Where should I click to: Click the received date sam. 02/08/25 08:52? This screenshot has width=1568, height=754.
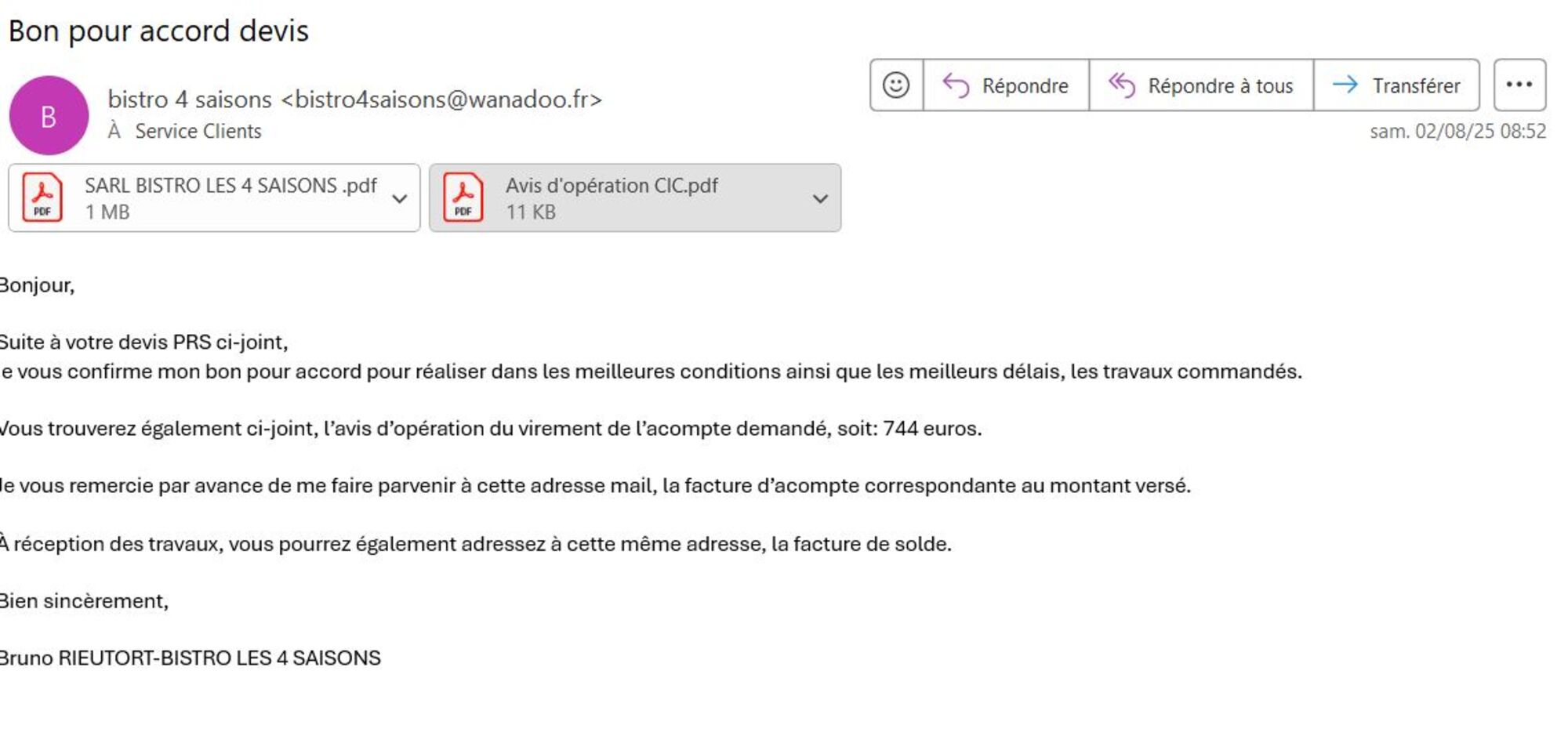click(x=1457, y=131)
